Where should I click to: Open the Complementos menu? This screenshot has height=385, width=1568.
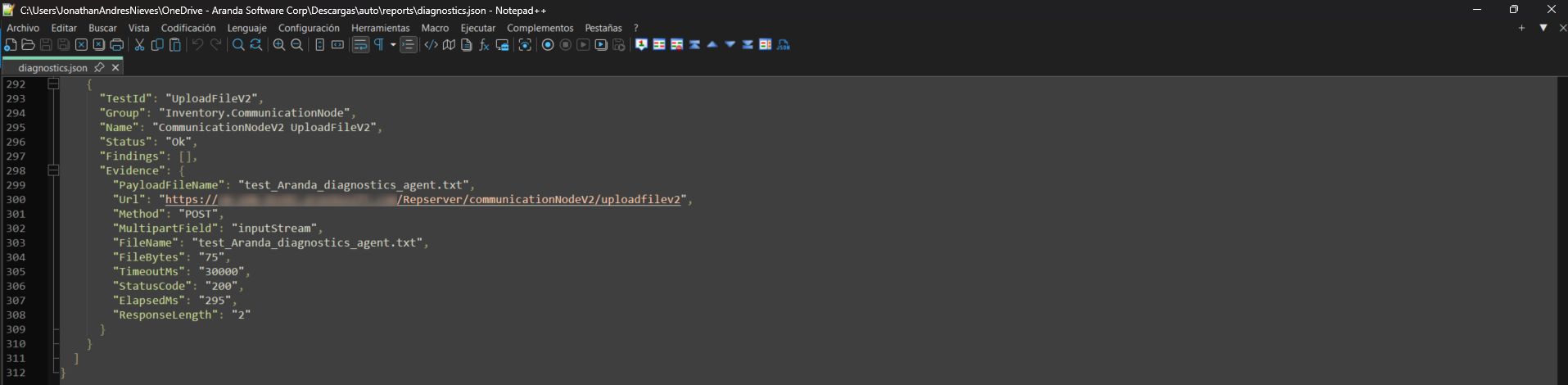[x=540, y=28]
